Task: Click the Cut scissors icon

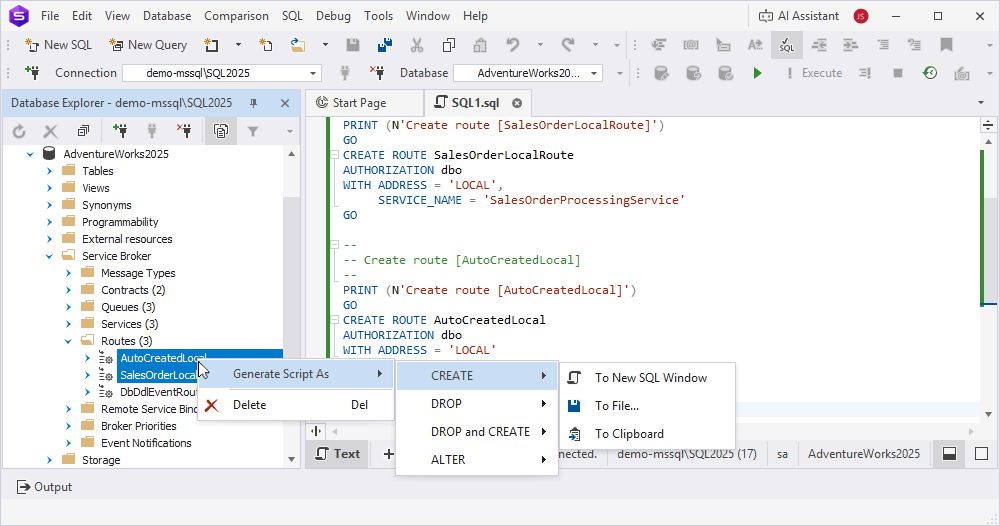Action: coord(416,45)
